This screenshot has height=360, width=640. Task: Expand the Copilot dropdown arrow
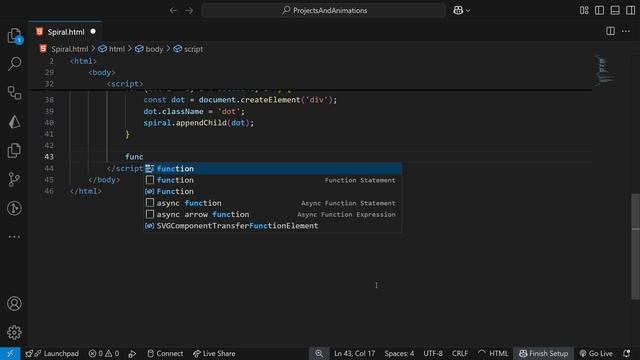(468, 11)
